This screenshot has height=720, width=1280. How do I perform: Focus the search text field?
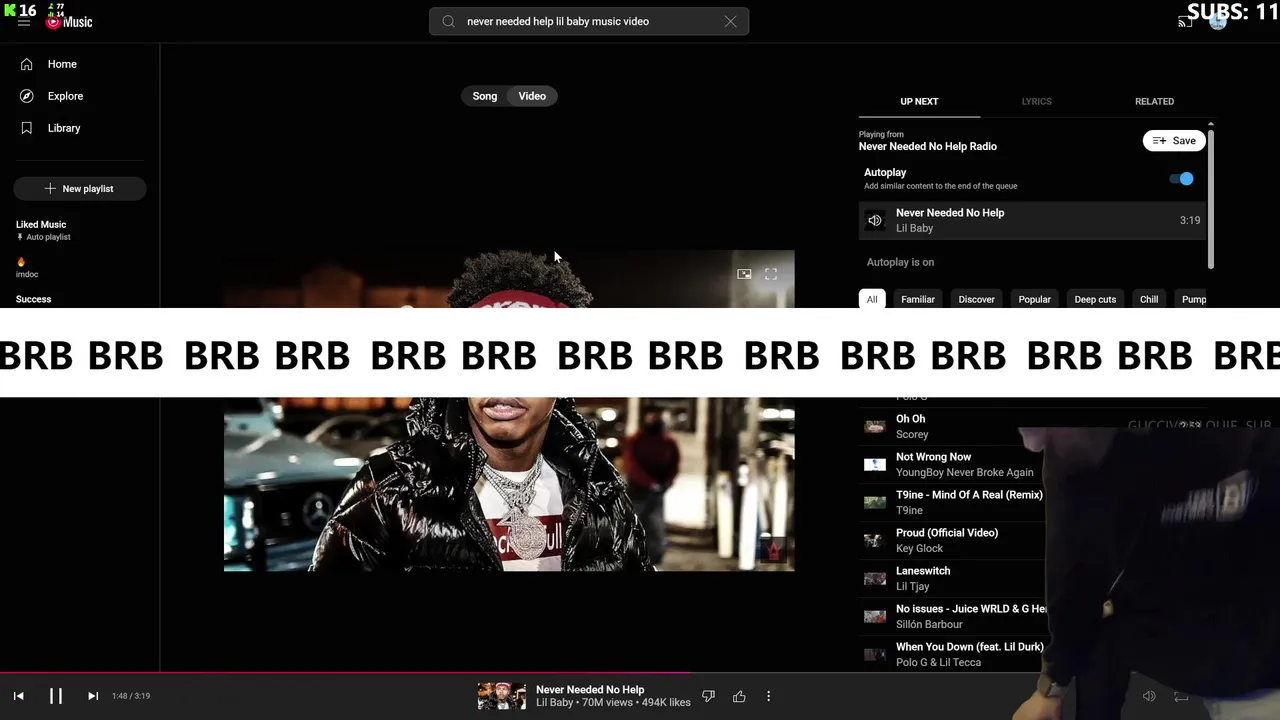pos(588,21)
